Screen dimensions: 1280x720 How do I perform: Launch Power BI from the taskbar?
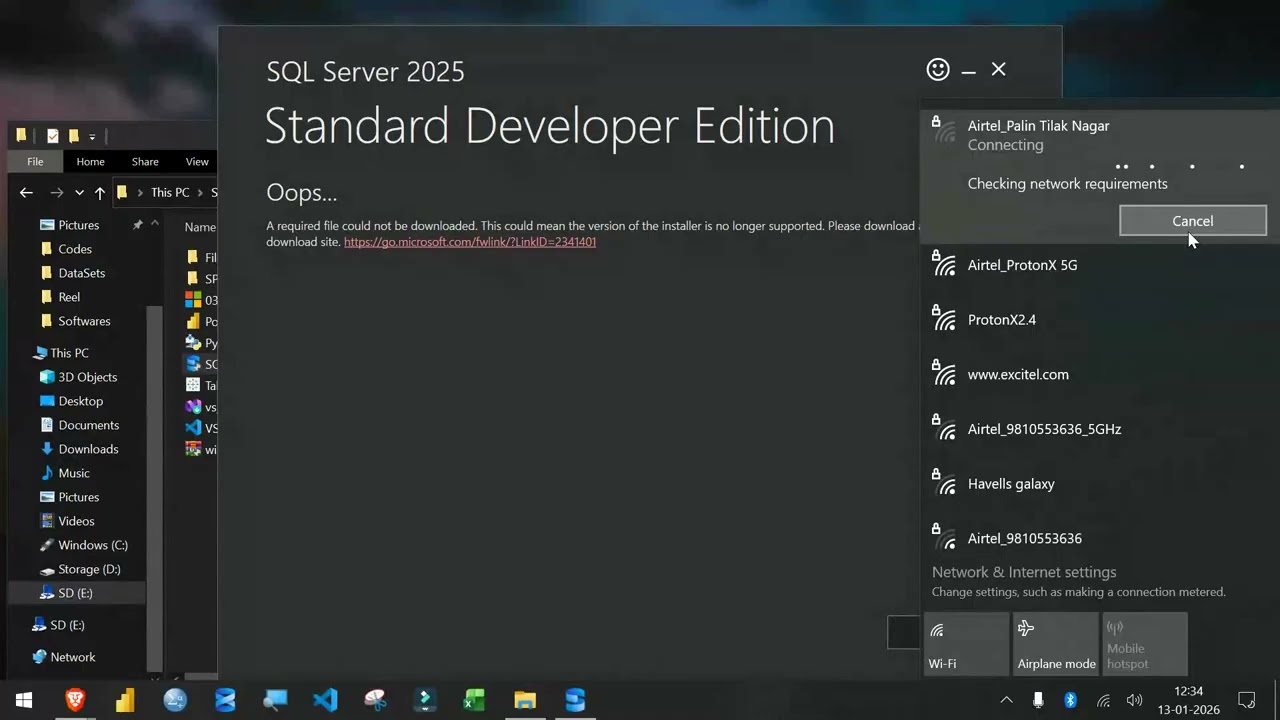(125, 700)
